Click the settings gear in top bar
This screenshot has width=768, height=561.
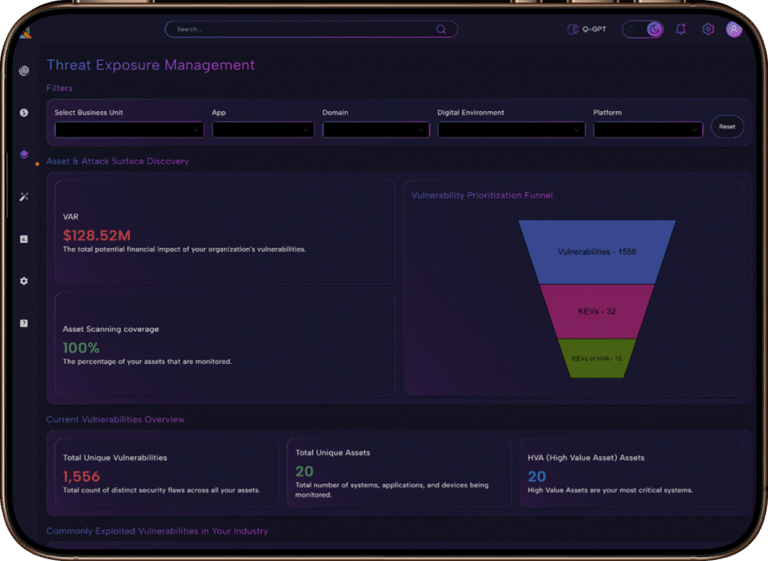pyautogui.click(x=708, y=29)
